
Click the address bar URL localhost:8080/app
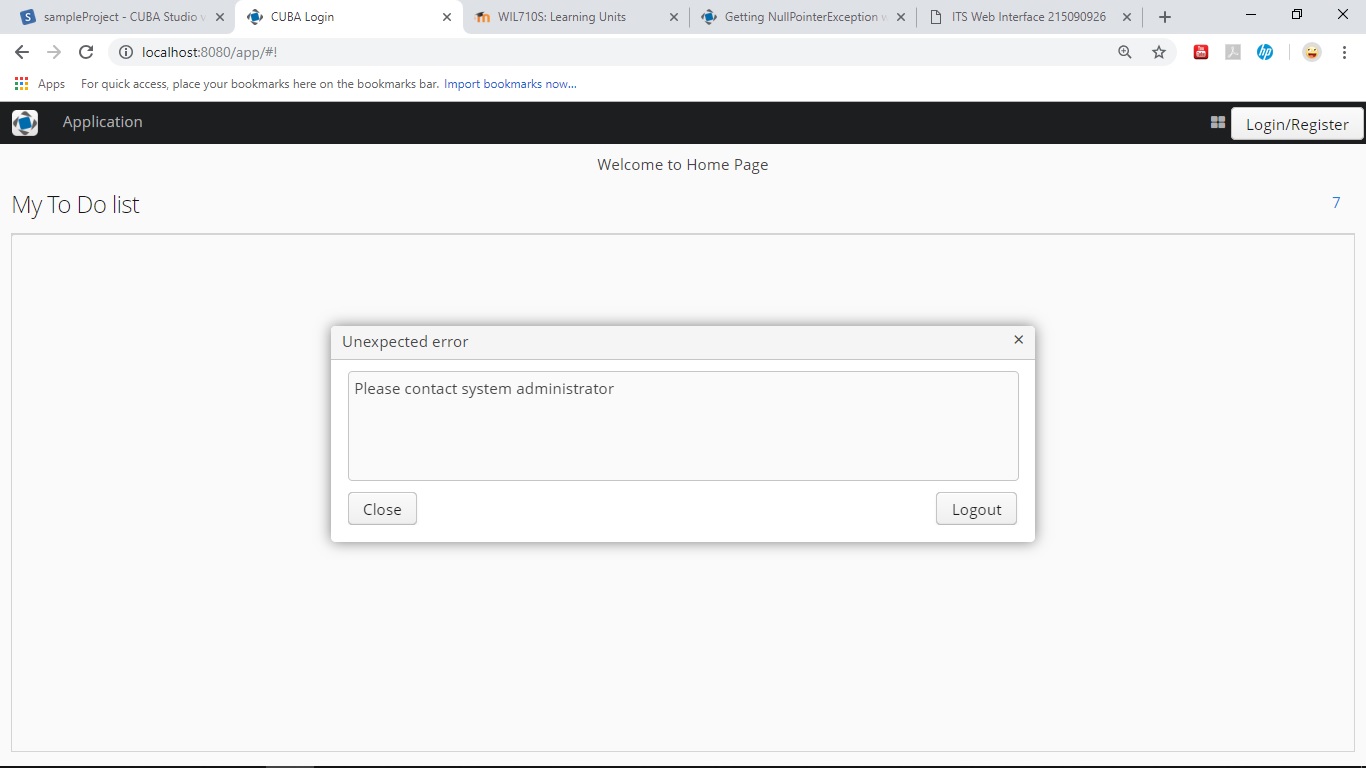(x=209, y=52)
